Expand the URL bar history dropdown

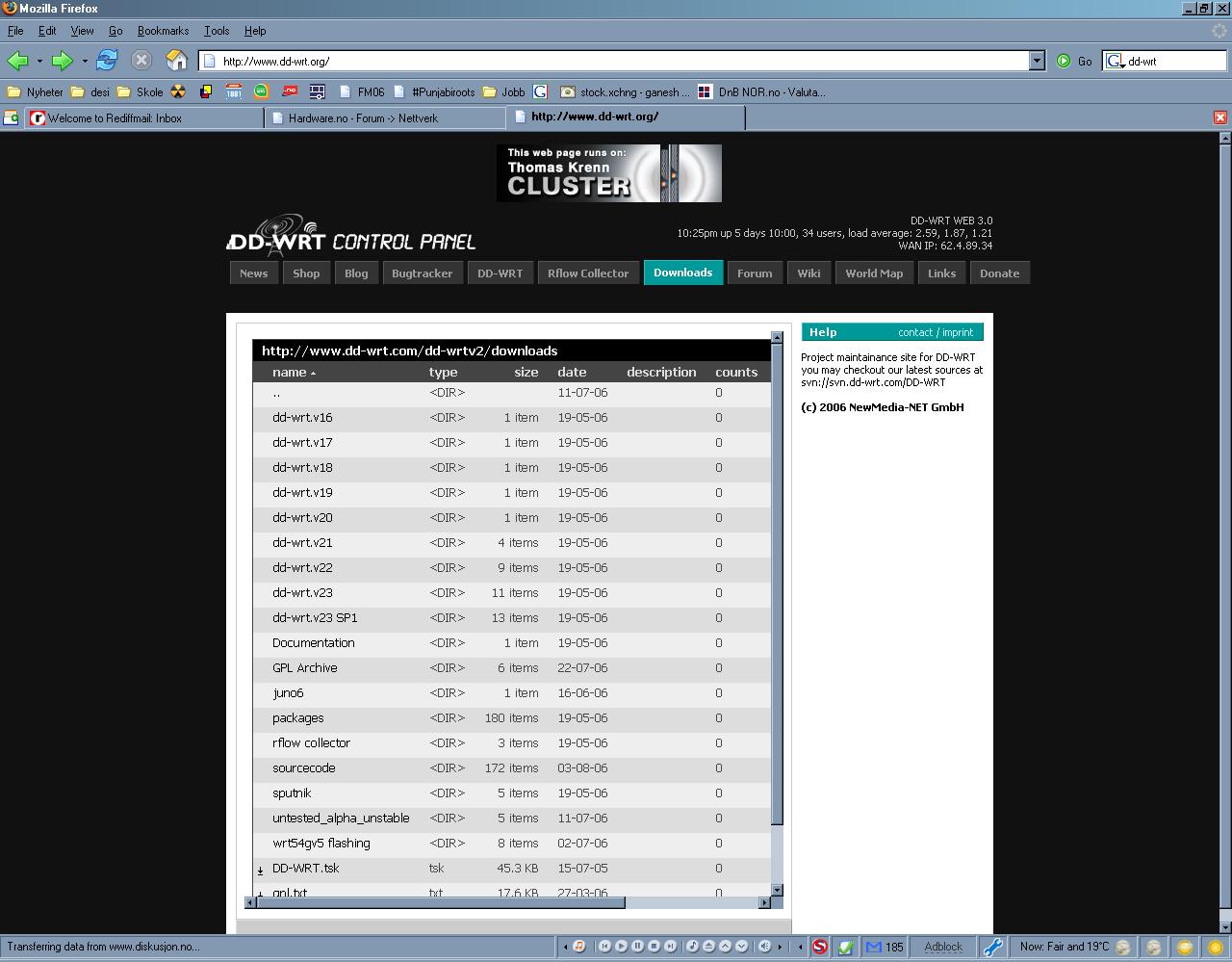[x=1037, y=61]
